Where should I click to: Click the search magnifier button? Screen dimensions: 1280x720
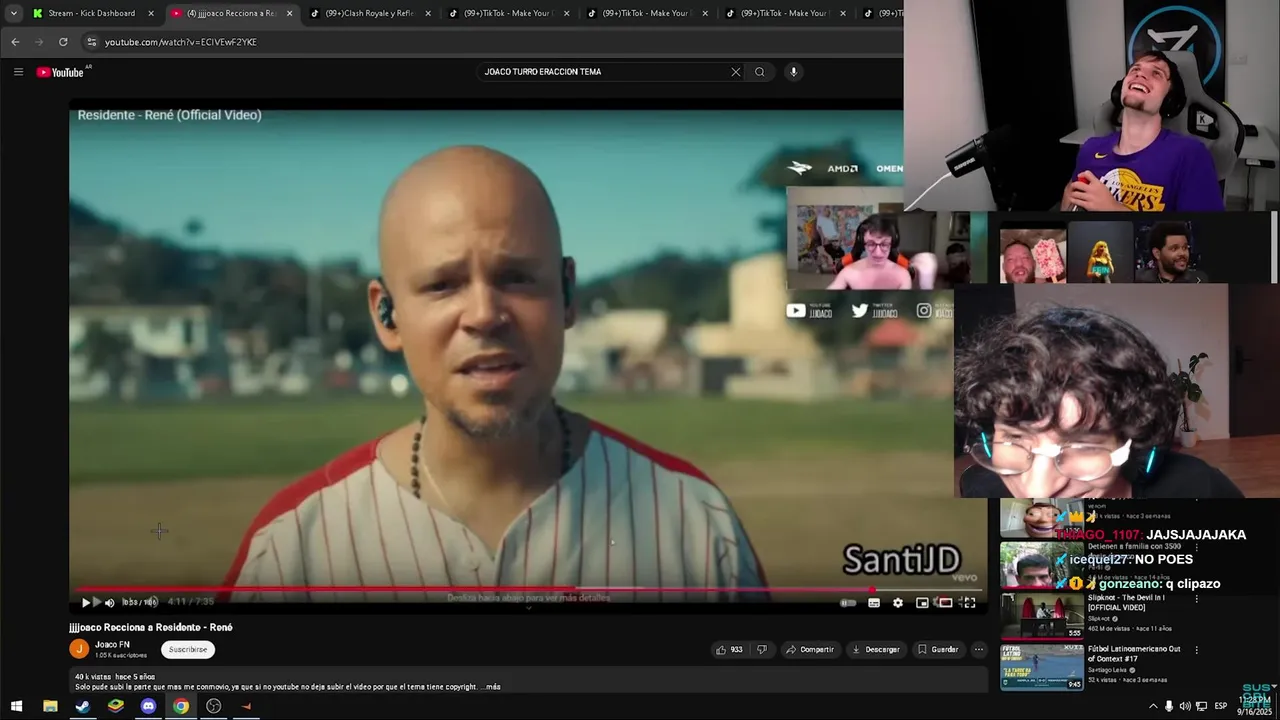click(760, 72)
